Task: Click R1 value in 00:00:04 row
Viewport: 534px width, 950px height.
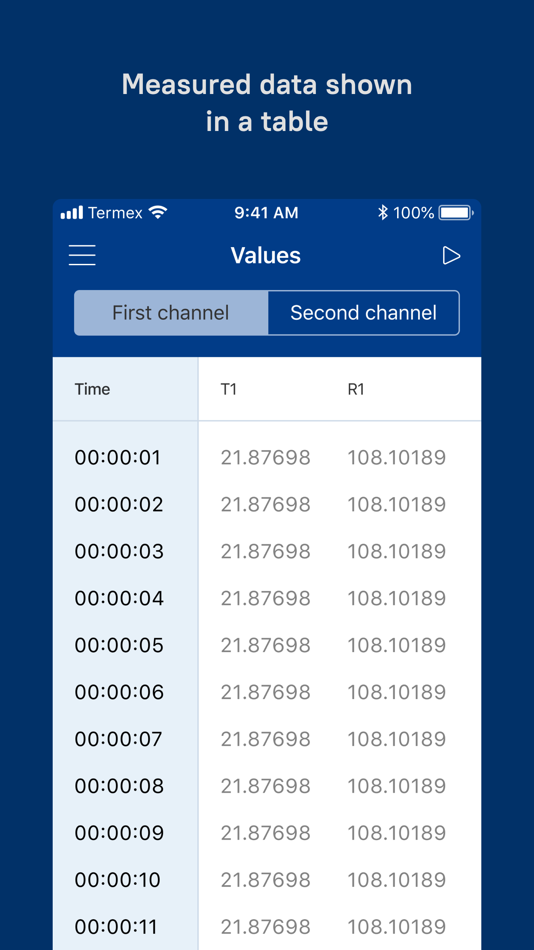Action: tap(396, 598)
